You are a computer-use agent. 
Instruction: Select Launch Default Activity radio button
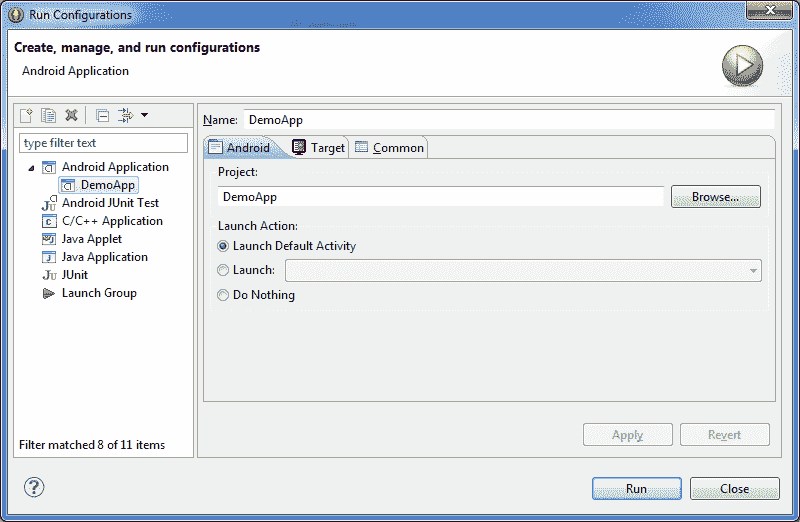pos(223,246)
